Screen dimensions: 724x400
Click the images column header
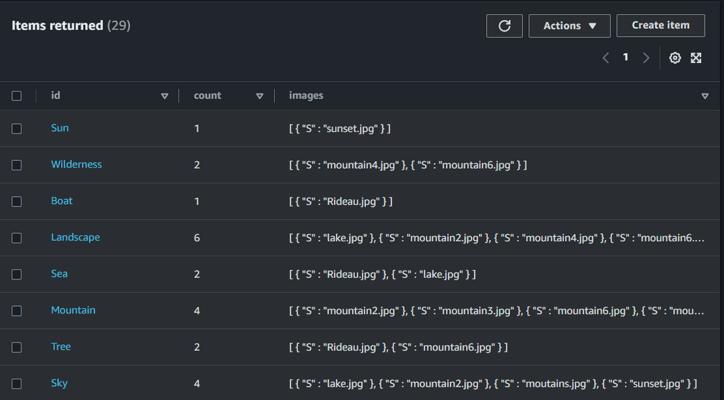click(x=306, y=96)
